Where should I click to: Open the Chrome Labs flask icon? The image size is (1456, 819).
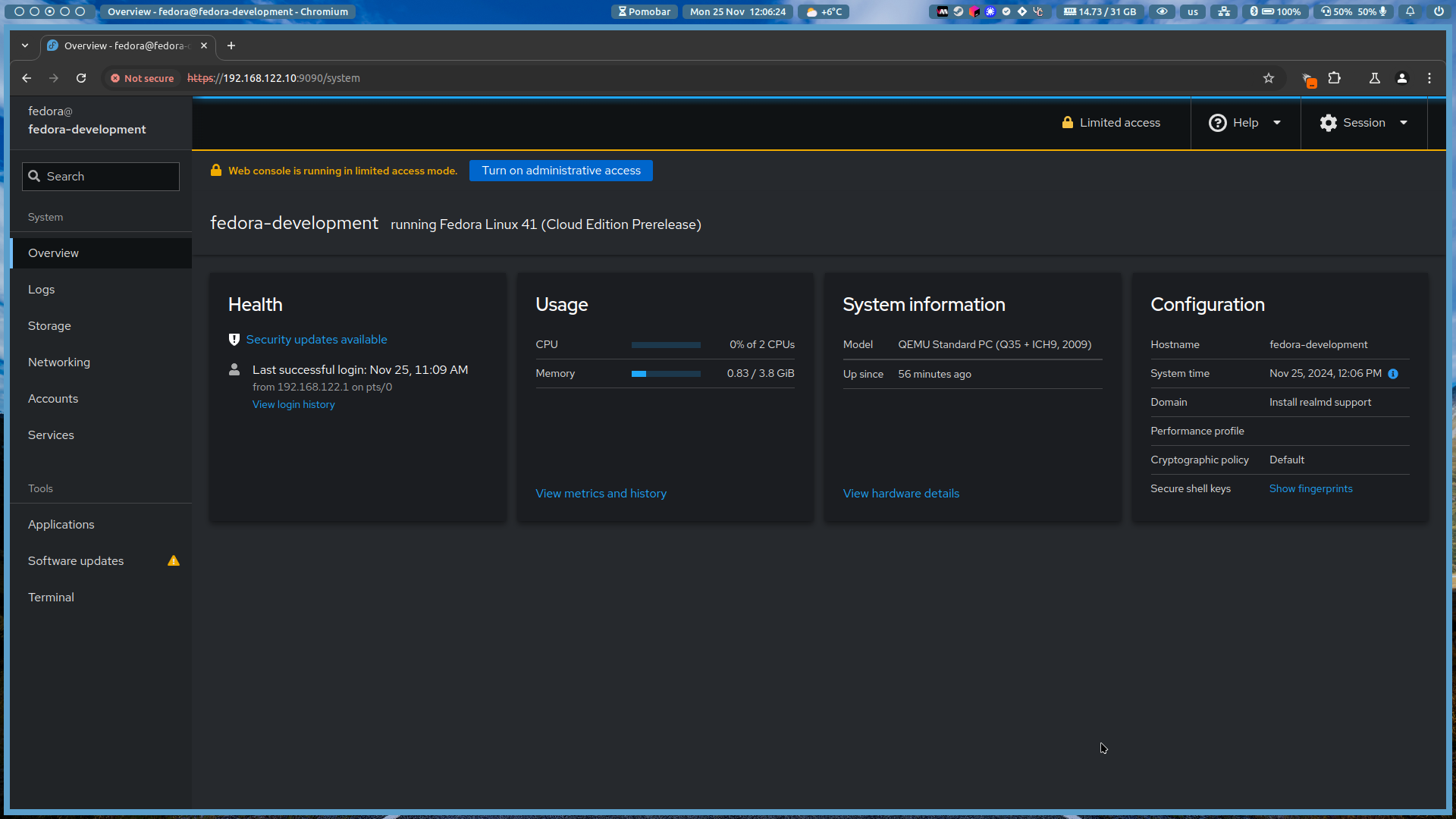1374,78
